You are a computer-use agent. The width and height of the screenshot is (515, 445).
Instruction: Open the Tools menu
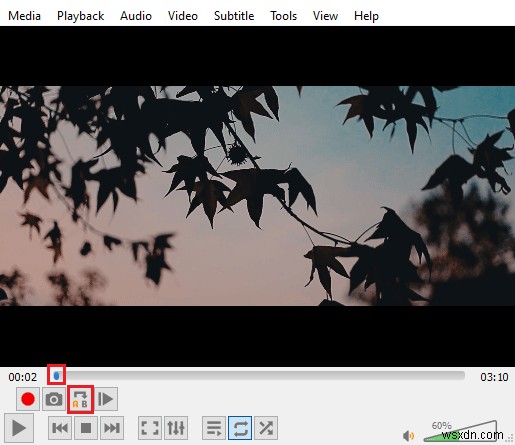coord(283,16)
